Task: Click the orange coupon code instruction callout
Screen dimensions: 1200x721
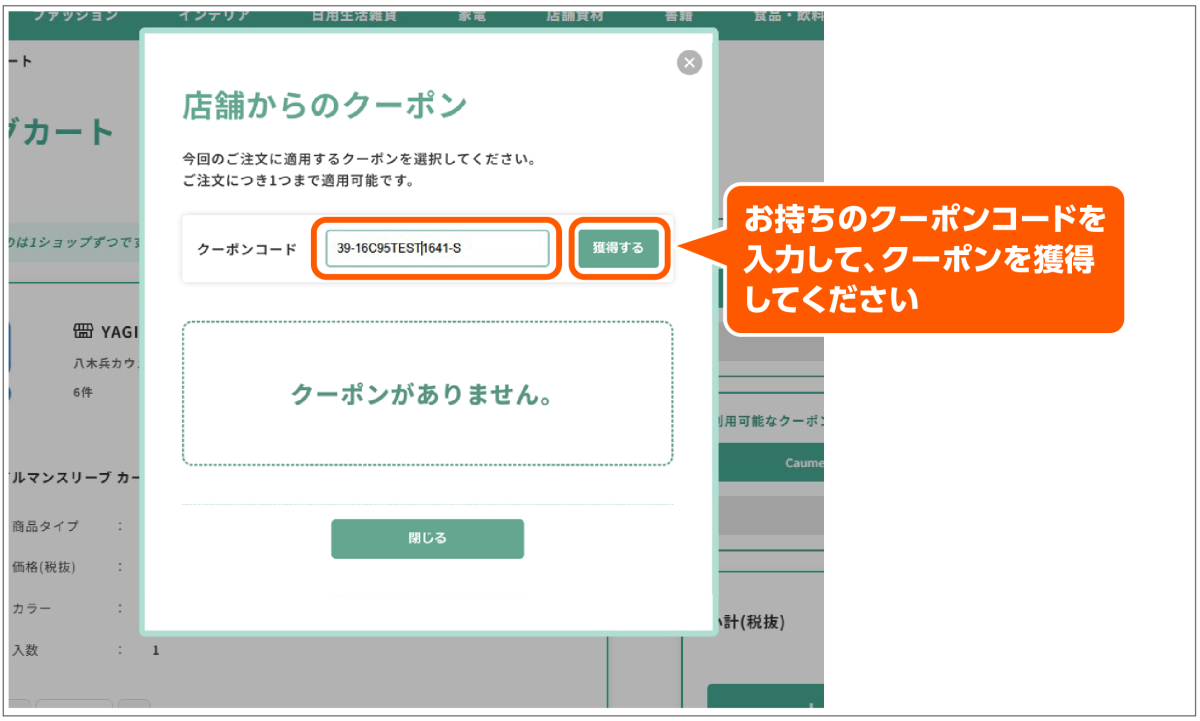Action: tap(924, 259)
